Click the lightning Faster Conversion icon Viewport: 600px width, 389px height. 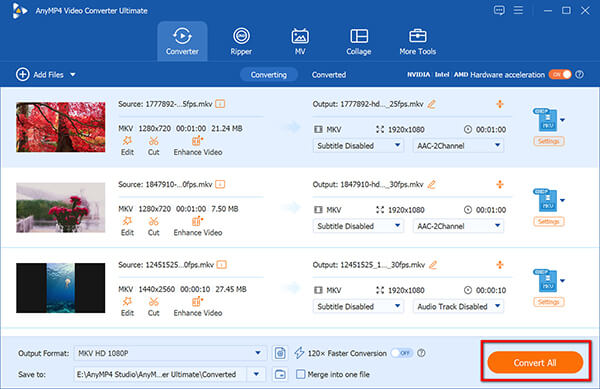click(299, 353)
